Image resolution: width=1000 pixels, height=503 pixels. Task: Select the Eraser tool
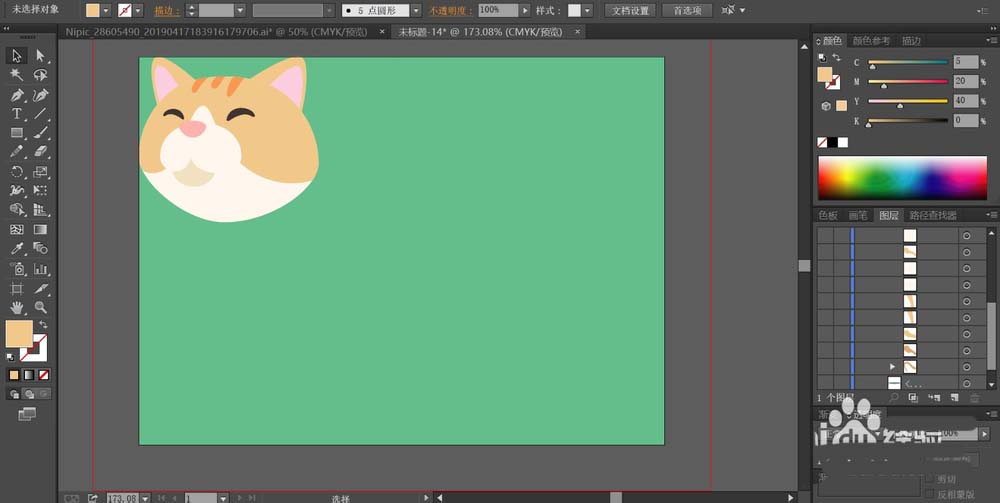point(40,152)
